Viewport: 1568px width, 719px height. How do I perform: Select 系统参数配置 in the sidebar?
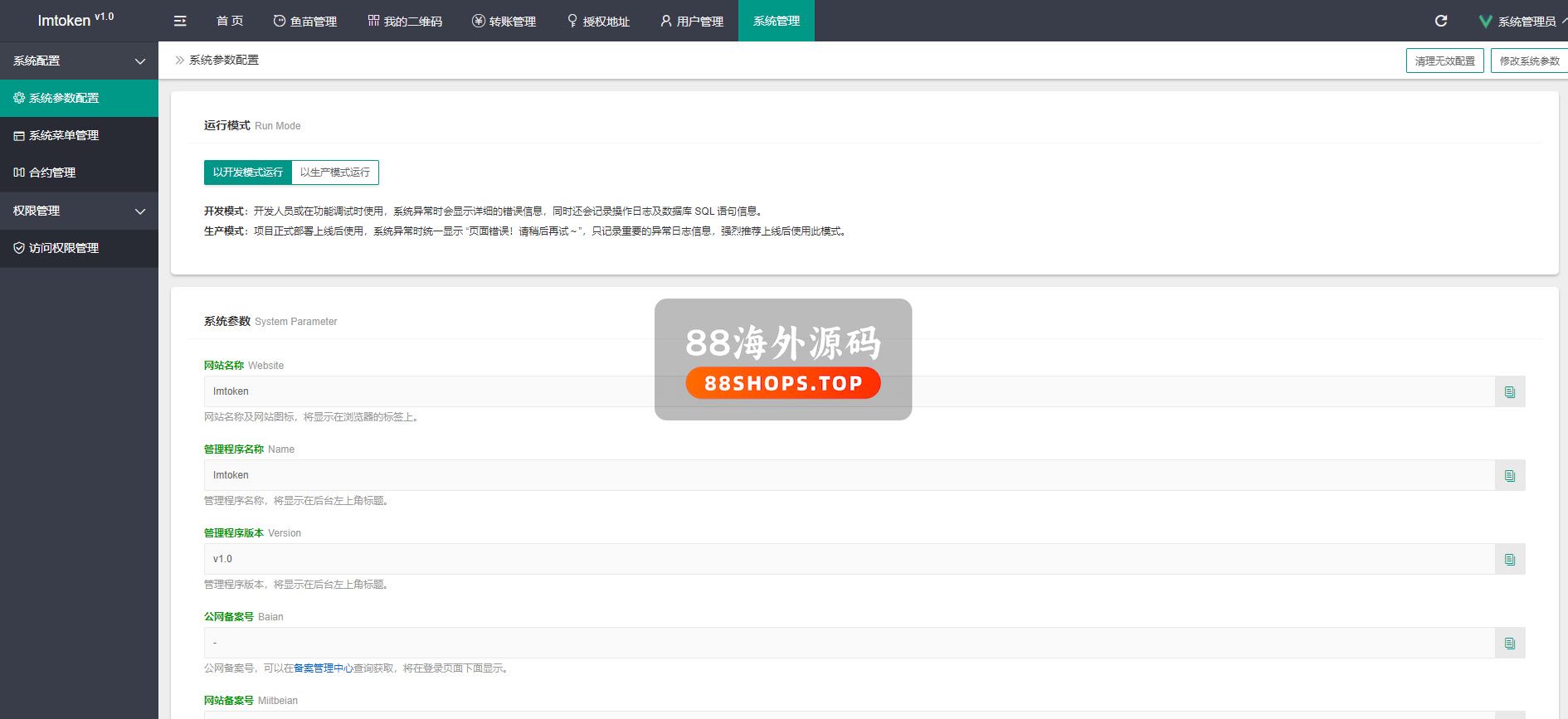click(64, 98)
